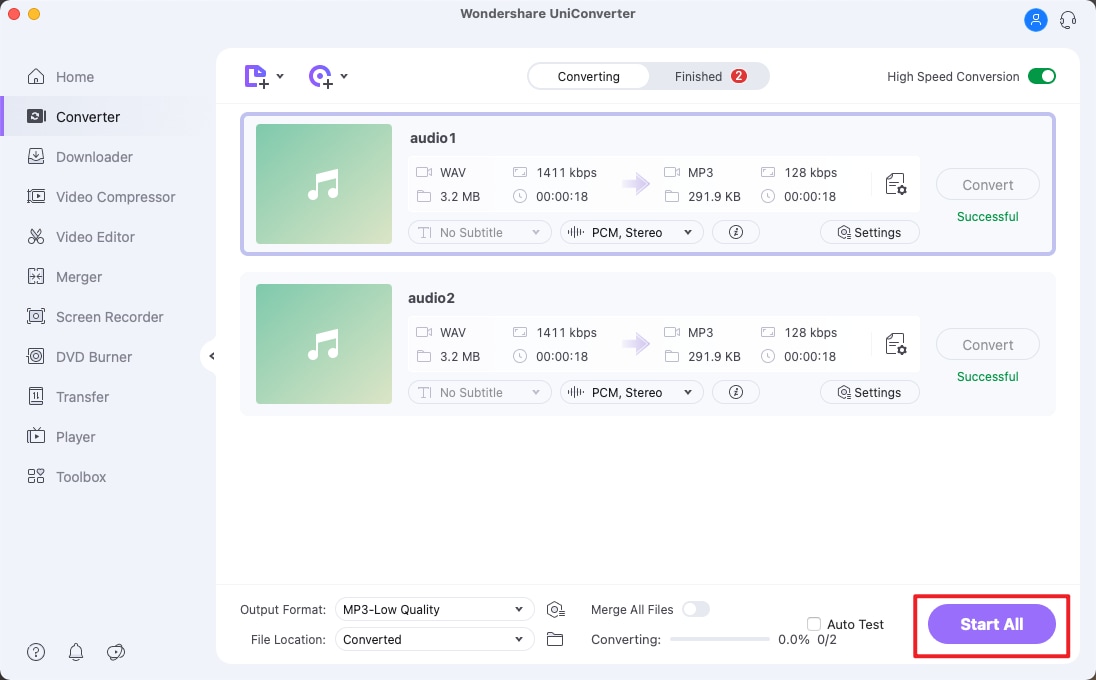Click the red 2 badge on Finished
The height and width of the screenshot is (680, 1096).
[x=738, y=76]
